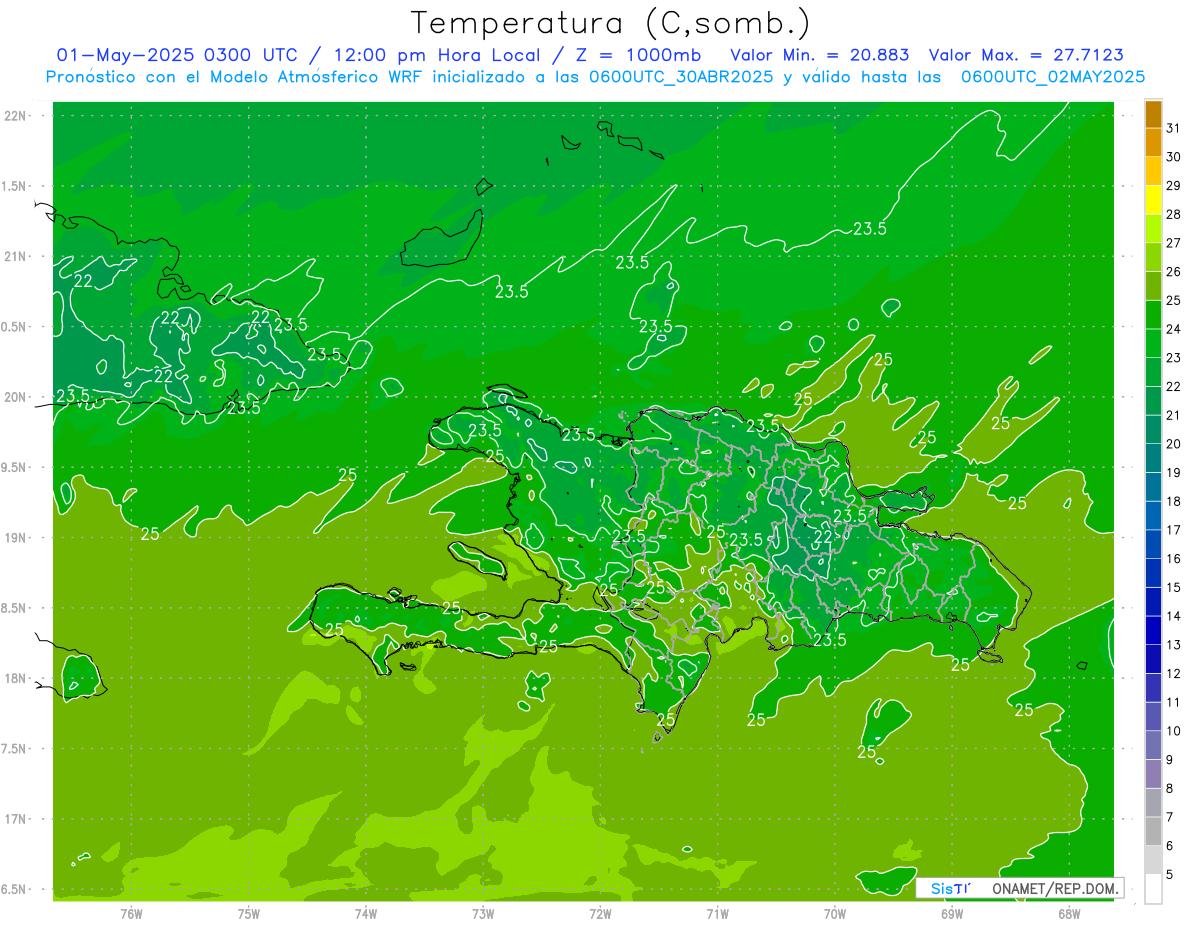
Task: Click the '20N' latitude axis label
Action: pos(16,397)
